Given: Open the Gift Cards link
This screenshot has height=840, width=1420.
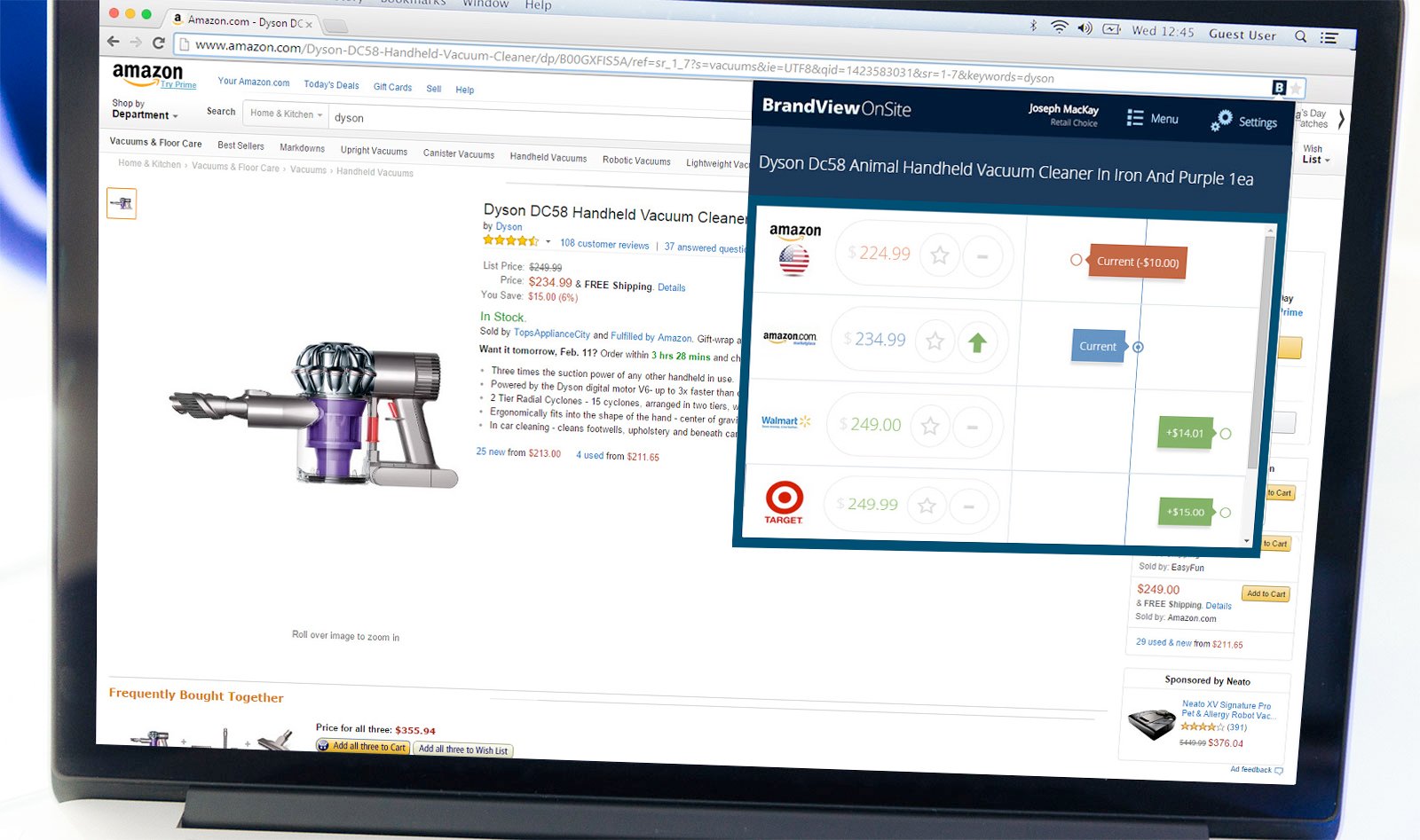Looking at the screenshot, I should point(392,87).
